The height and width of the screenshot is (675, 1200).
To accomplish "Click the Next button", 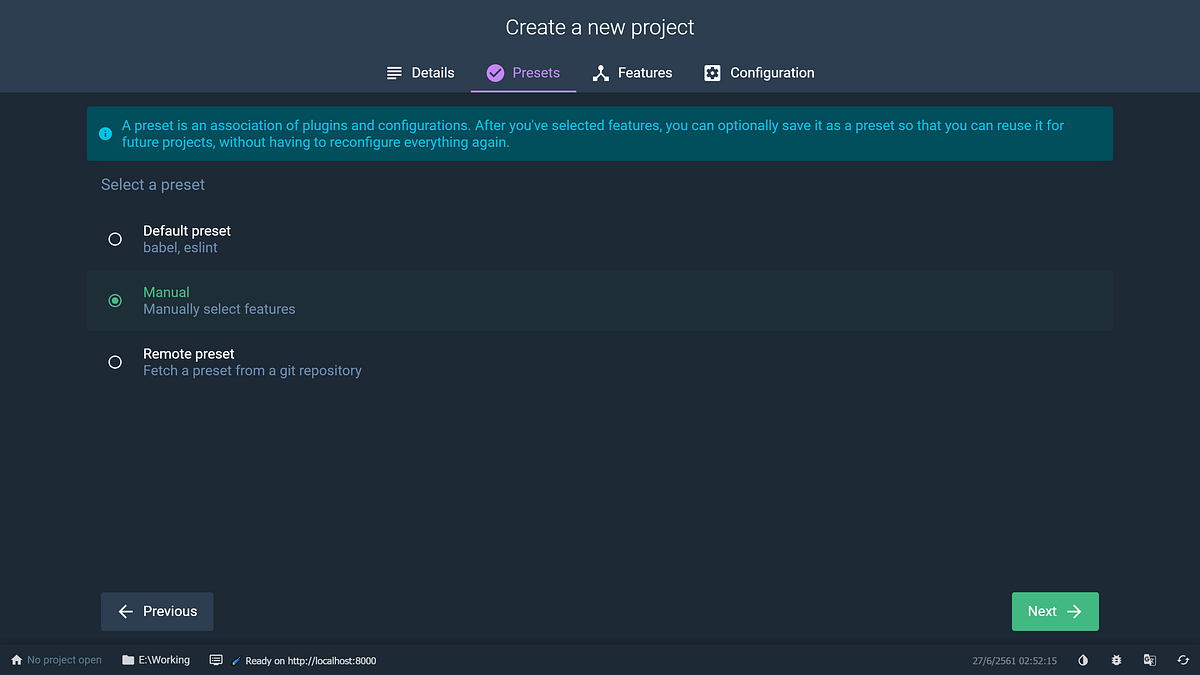I will point(1055,611).
